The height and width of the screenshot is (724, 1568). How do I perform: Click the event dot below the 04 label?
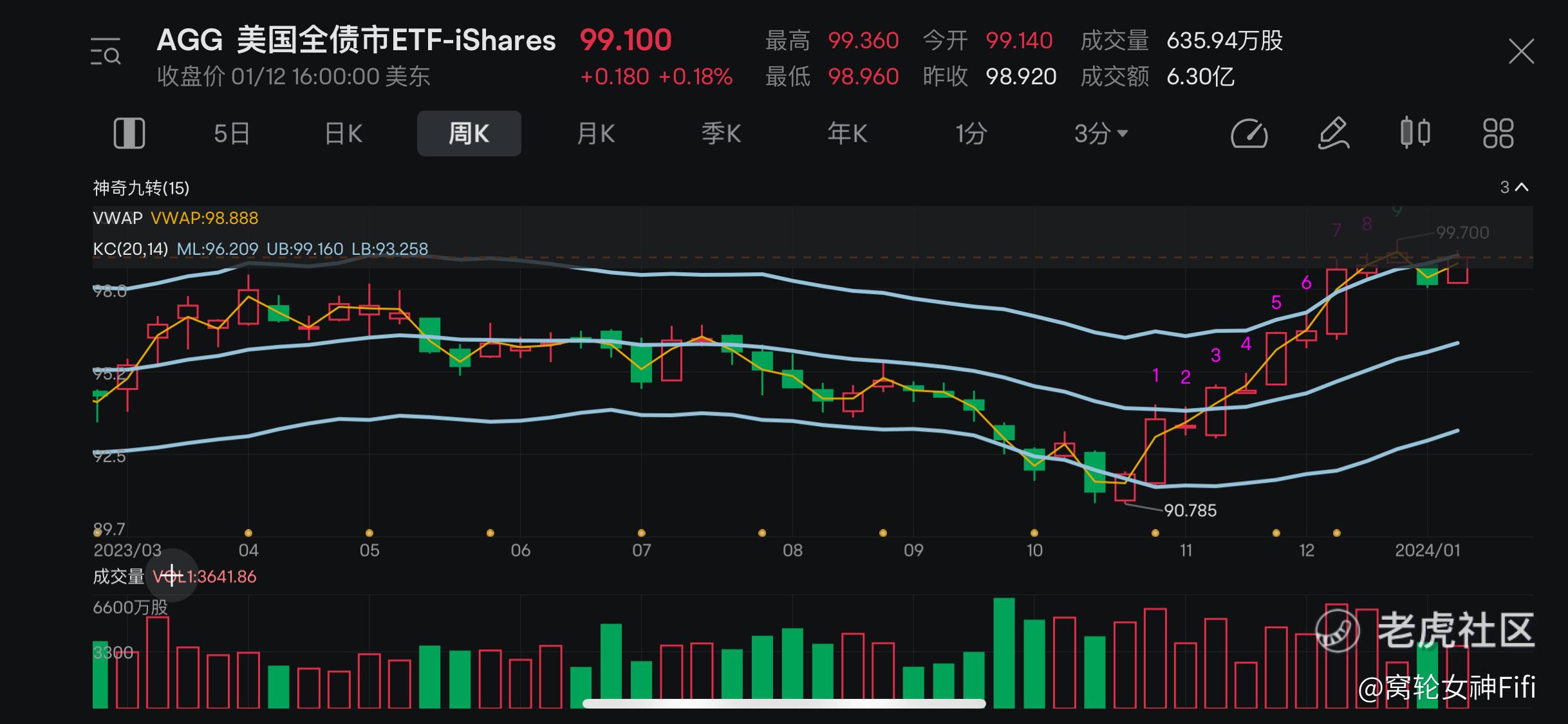[x=248, y=533]
